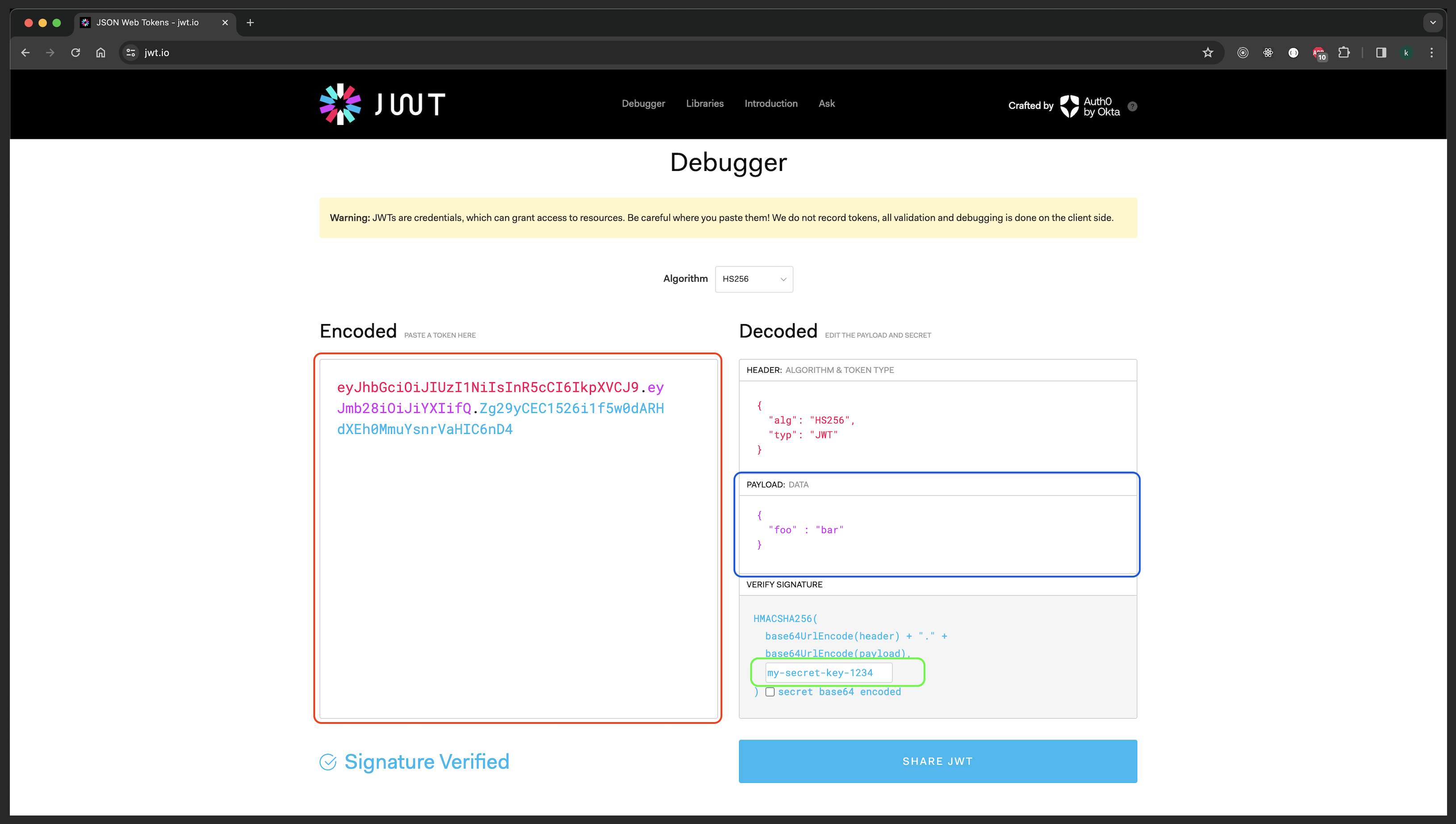Viewport: 1456px width, 824px height.
Task: Toggle the browser side panel icon
Action: [1381, 52]
